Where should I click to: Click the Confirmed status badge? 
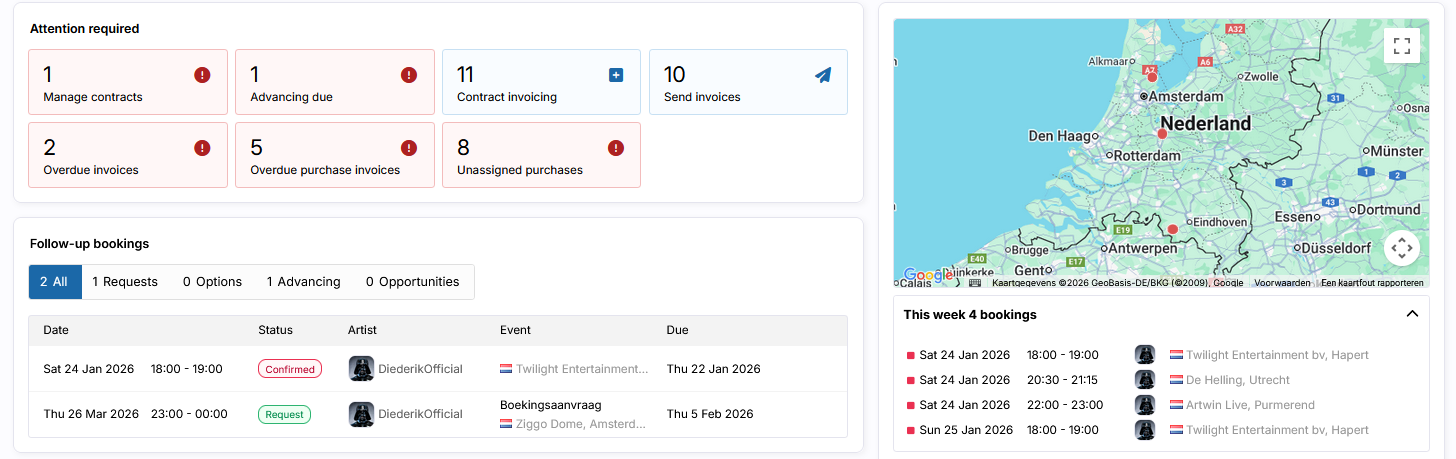(290, 369)
